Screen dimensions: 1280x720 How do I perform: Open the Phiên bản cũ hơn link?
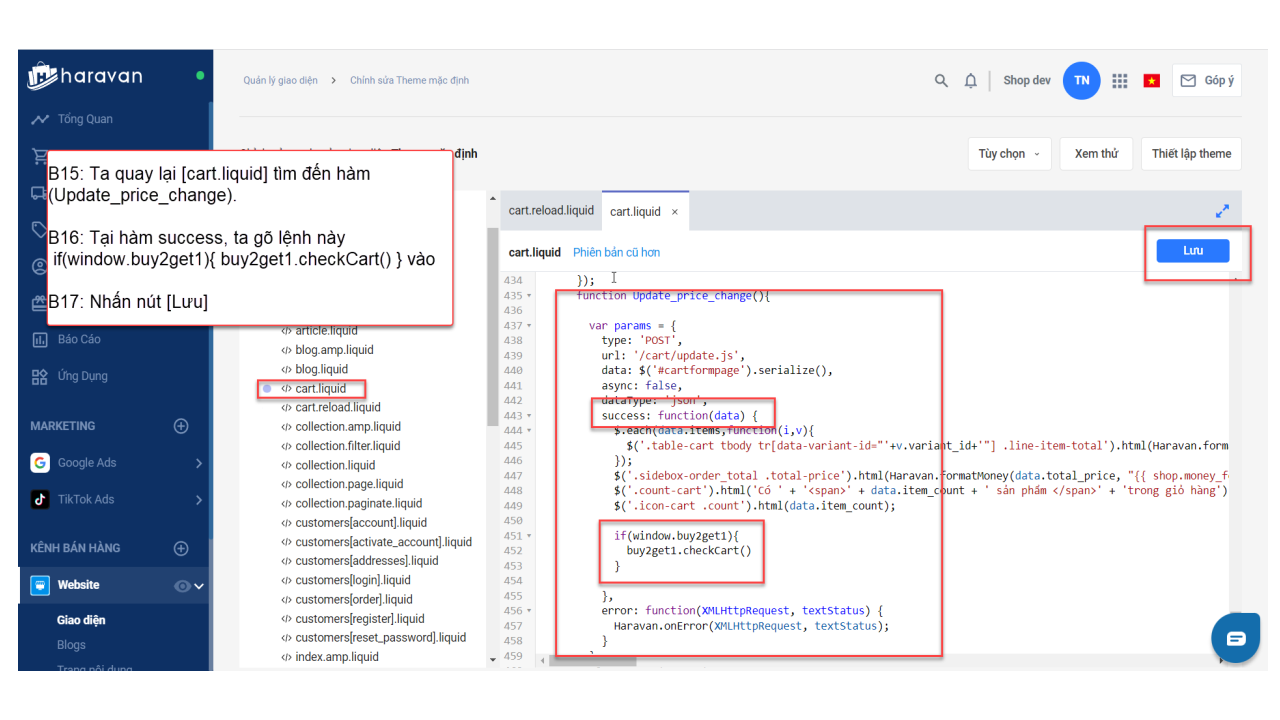point(616,253)
